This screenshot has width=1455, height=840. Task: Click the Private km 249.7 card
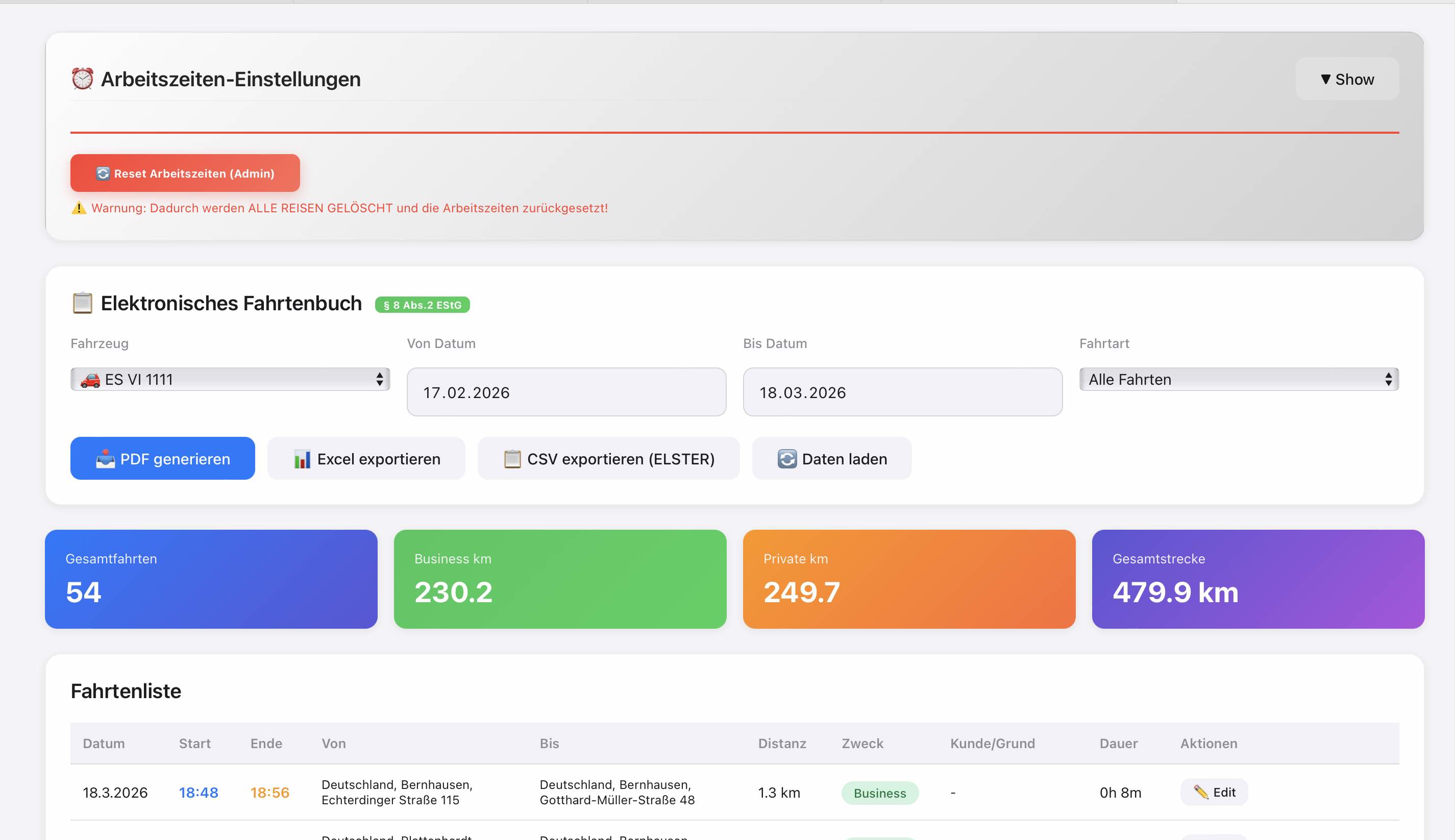(x=909, y=579)
